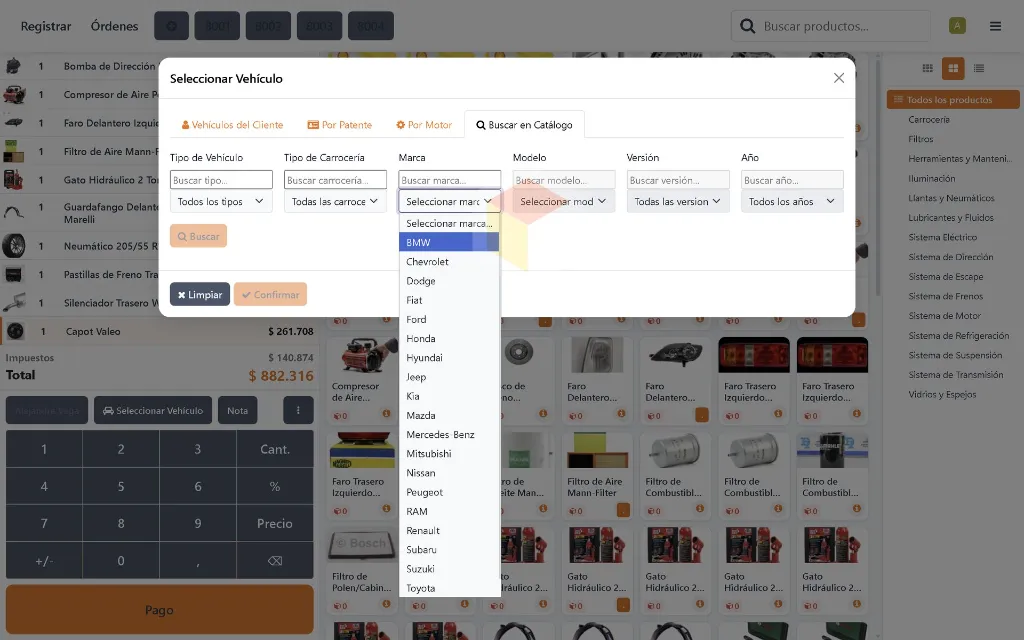Open Filtro de Polen/Cabin product card
The height and width of the screenshot is (640, 1024).
[361, 570]
